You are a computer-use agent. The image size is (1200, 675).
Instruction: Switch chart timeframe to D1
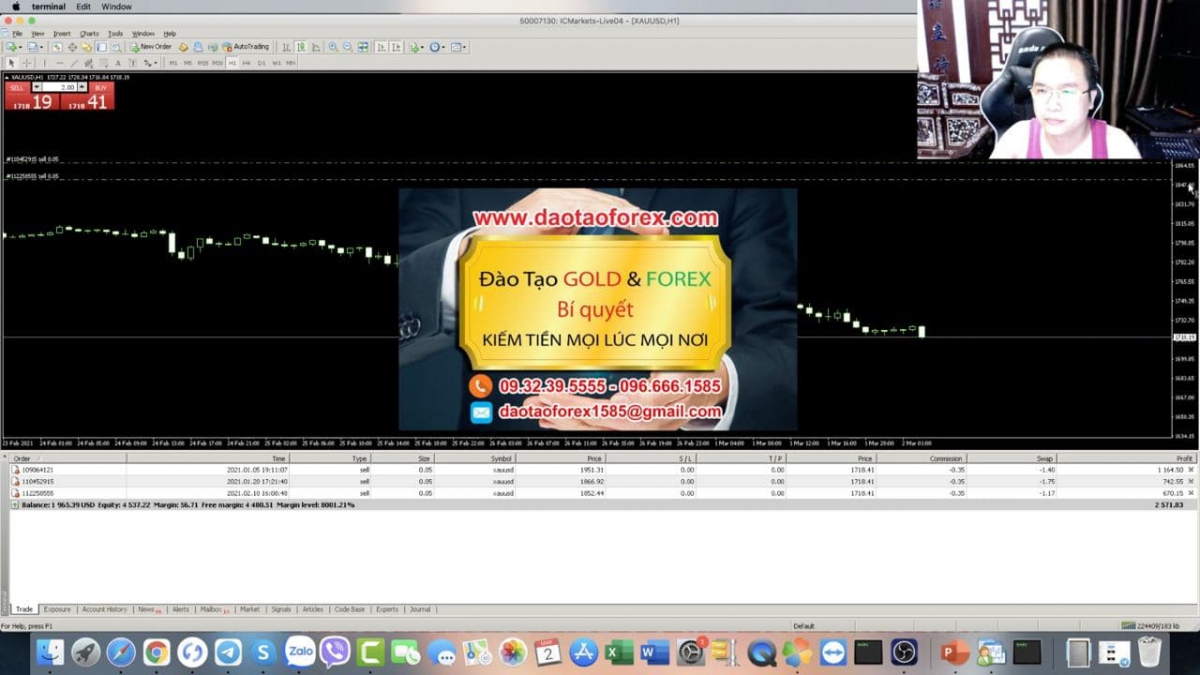(x=261, y=63)
